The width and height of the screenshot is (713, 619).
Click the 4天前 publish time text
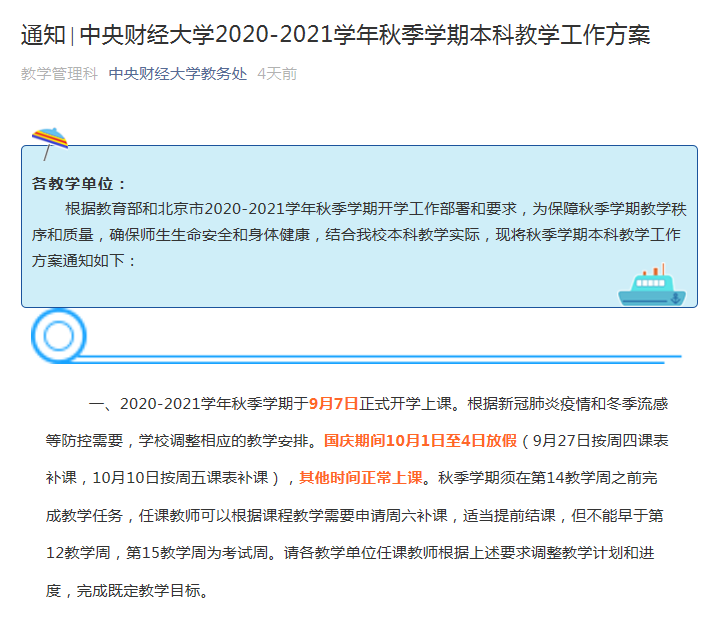(x=277, y=74)
